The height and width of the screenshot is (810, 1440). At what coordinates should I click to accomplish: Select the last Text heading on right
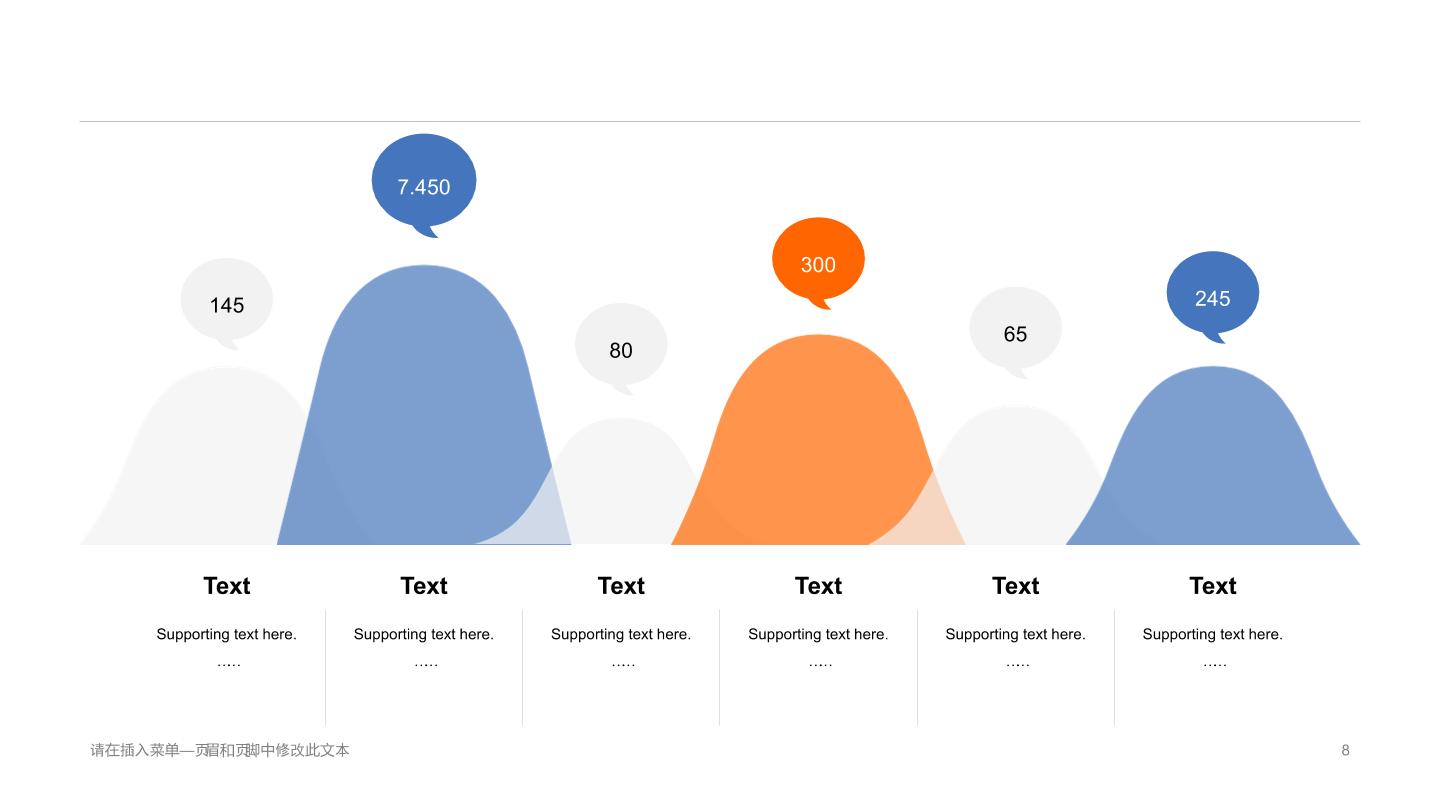[x=1212, y=586]
